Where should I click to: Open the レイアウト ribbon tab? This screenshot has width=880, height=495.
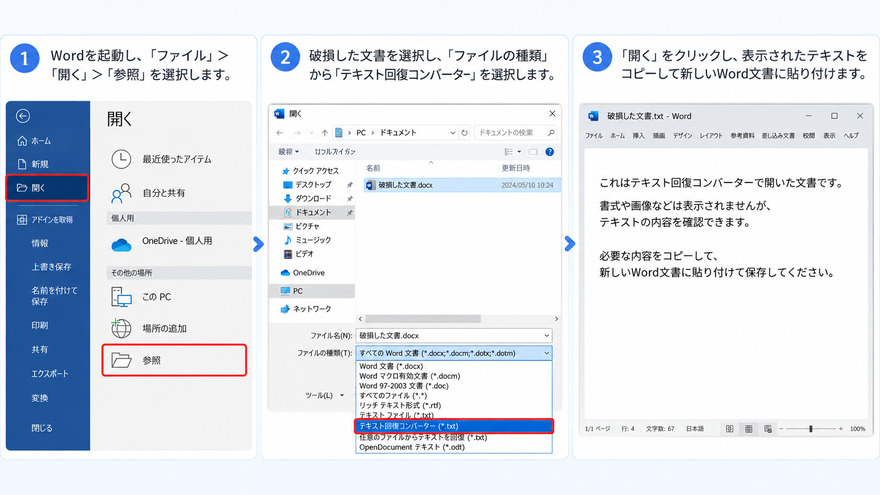711,136
